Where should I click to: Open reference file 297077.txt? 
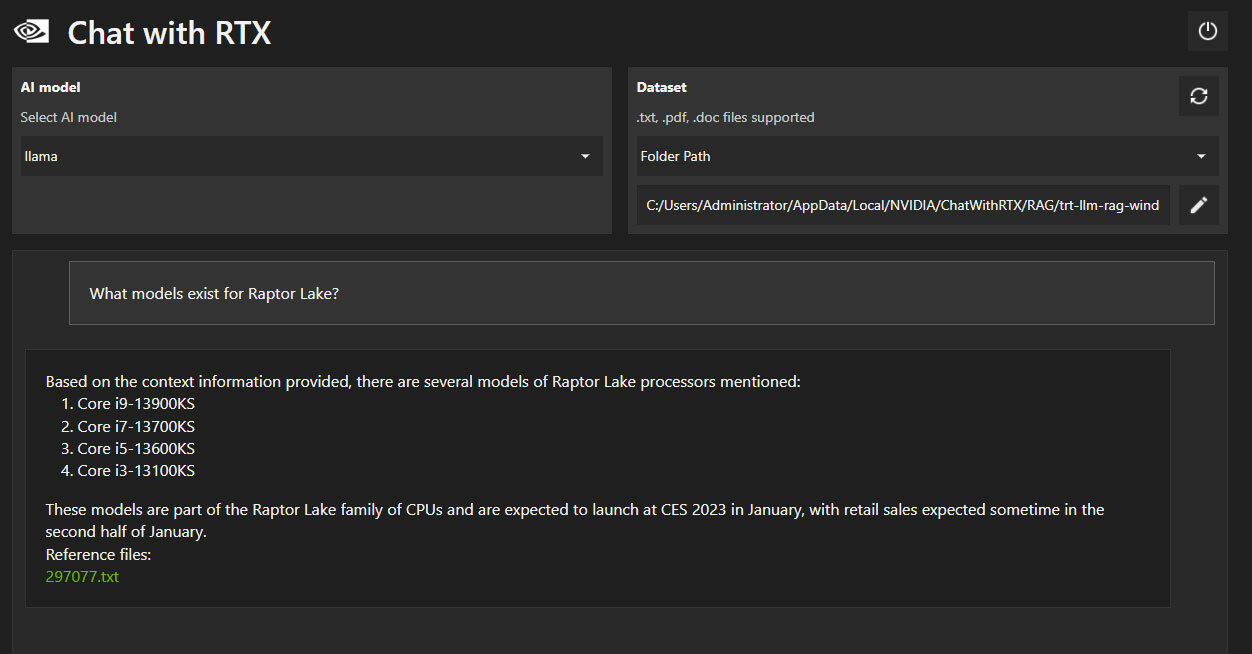(82, 576)
